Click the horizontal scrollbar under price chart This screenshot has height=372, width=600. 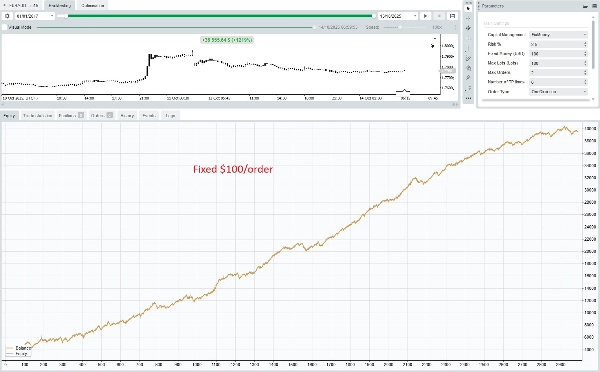click(x=230, y=104)
